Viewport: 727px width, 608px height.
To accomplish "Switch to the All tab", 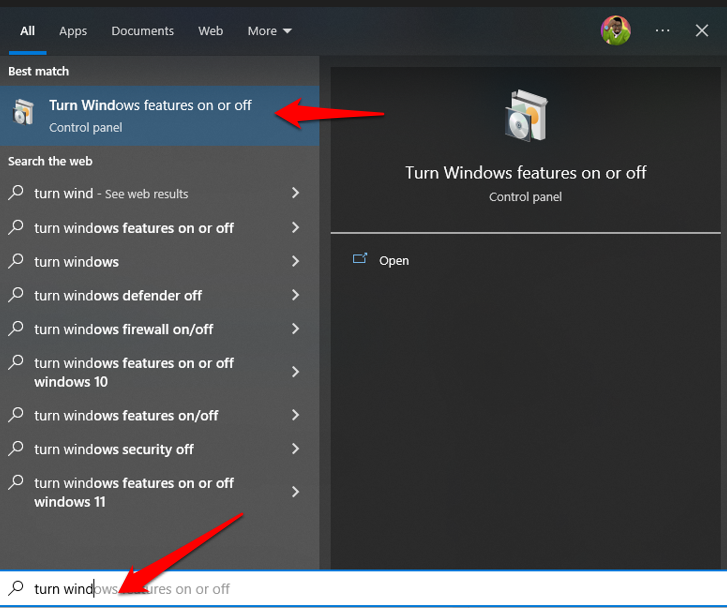I will 27,31.
